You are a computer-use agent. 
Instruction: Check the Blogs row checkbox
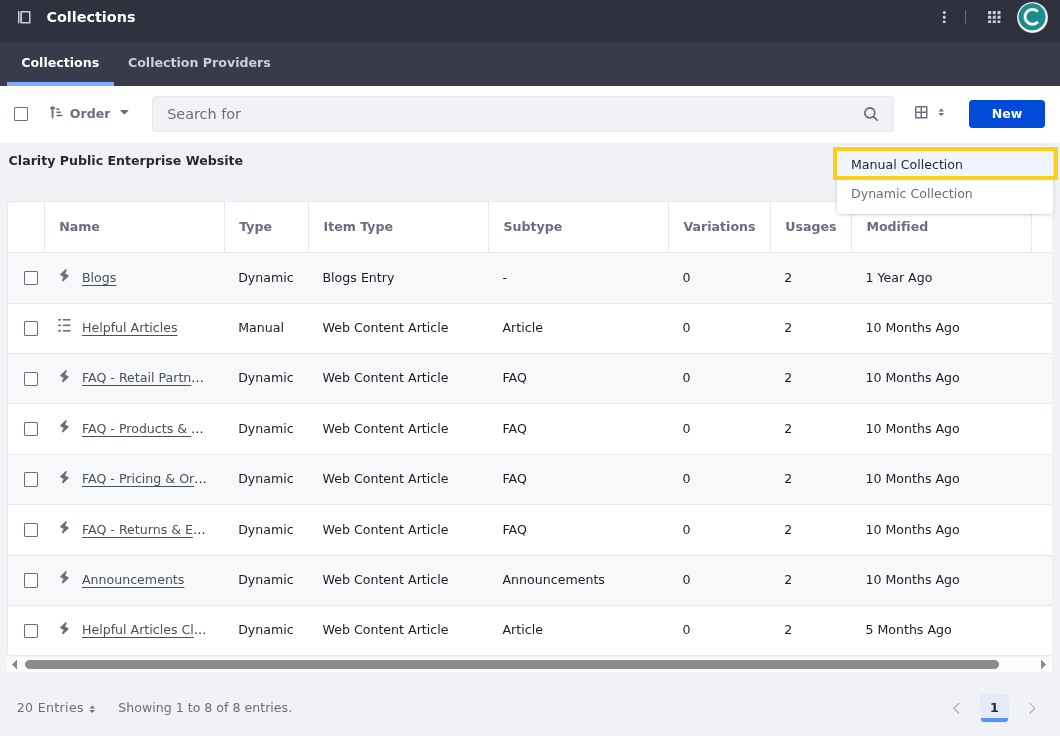click(31, 278)
